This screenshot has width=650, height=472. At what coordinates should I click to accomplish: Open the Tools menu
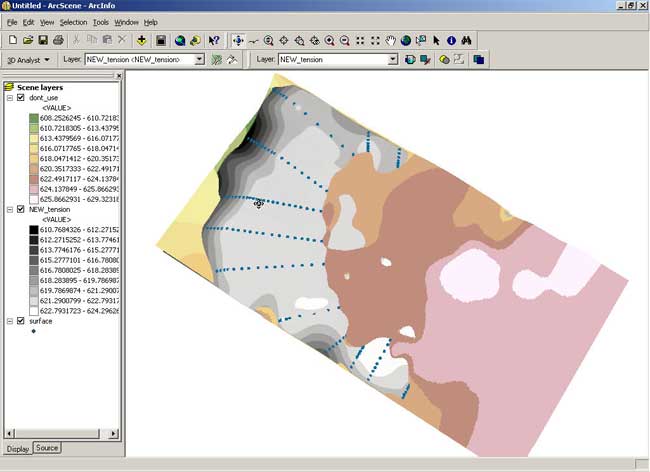point(101,22)
